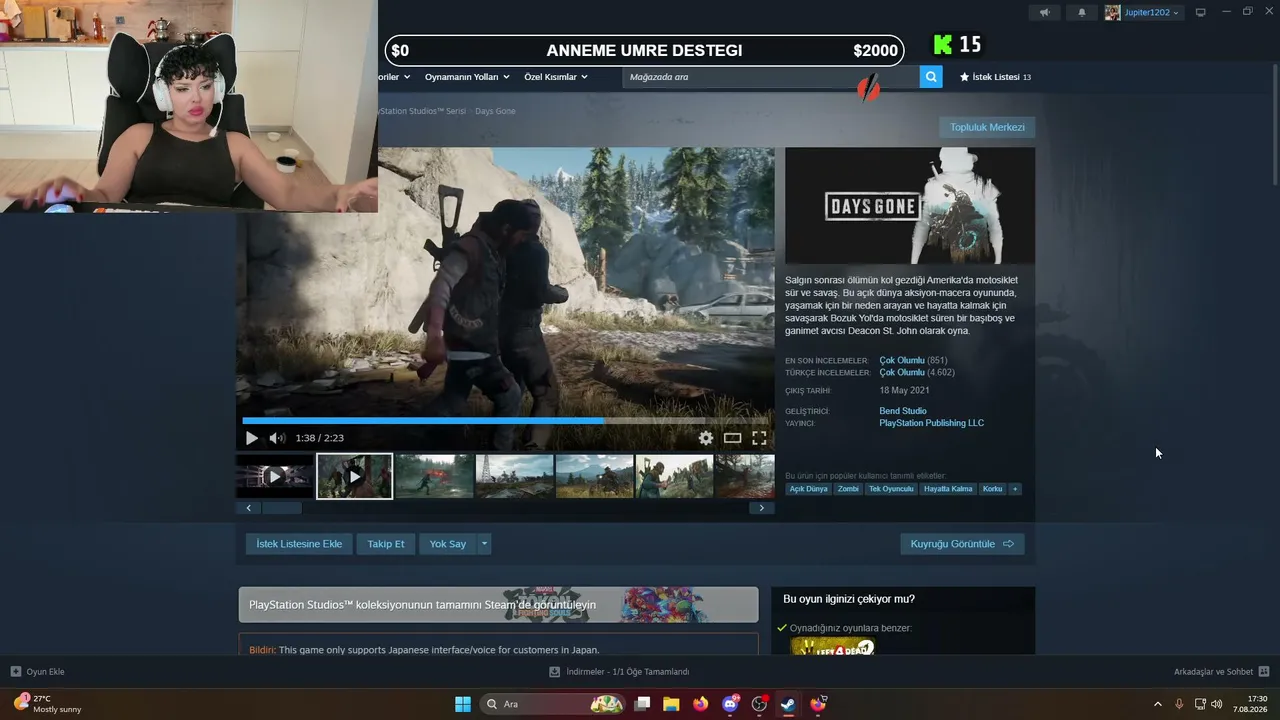Switch to Big Picture mode monitor icon
This screenshot has width=1280, height=720.
(x=1201, y=13)
